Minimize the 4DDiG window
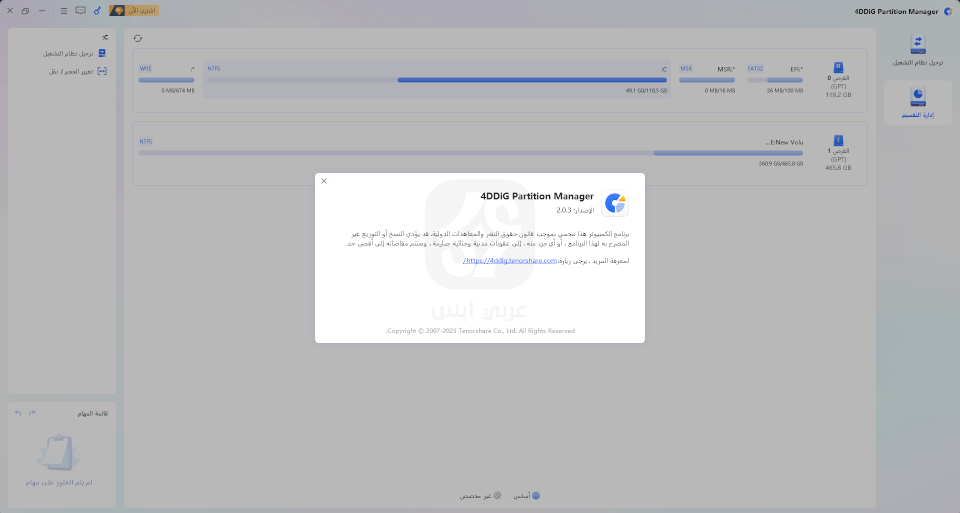Screen dimensions: 960x513 tap(42, 10)
